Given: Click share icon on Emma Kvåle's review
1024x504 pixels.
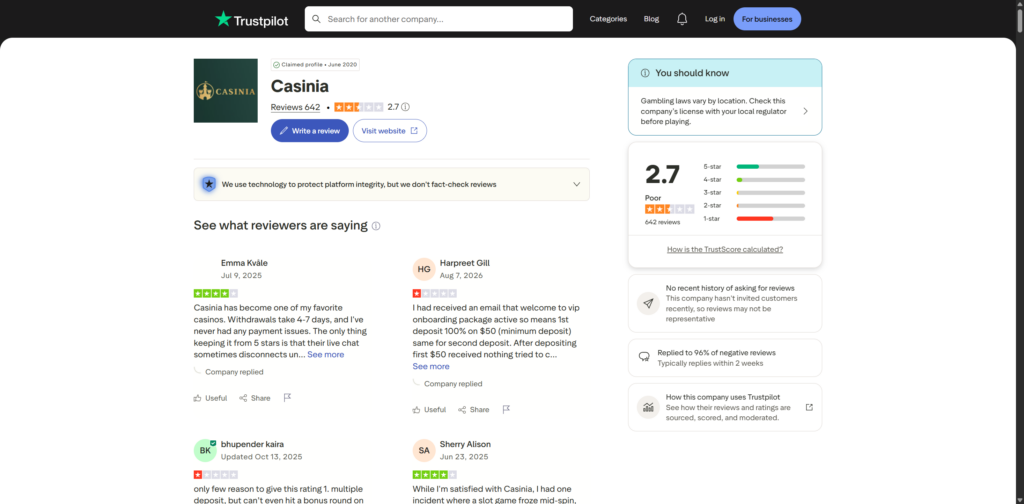Looking at the screenshot, I should [243, 398].
